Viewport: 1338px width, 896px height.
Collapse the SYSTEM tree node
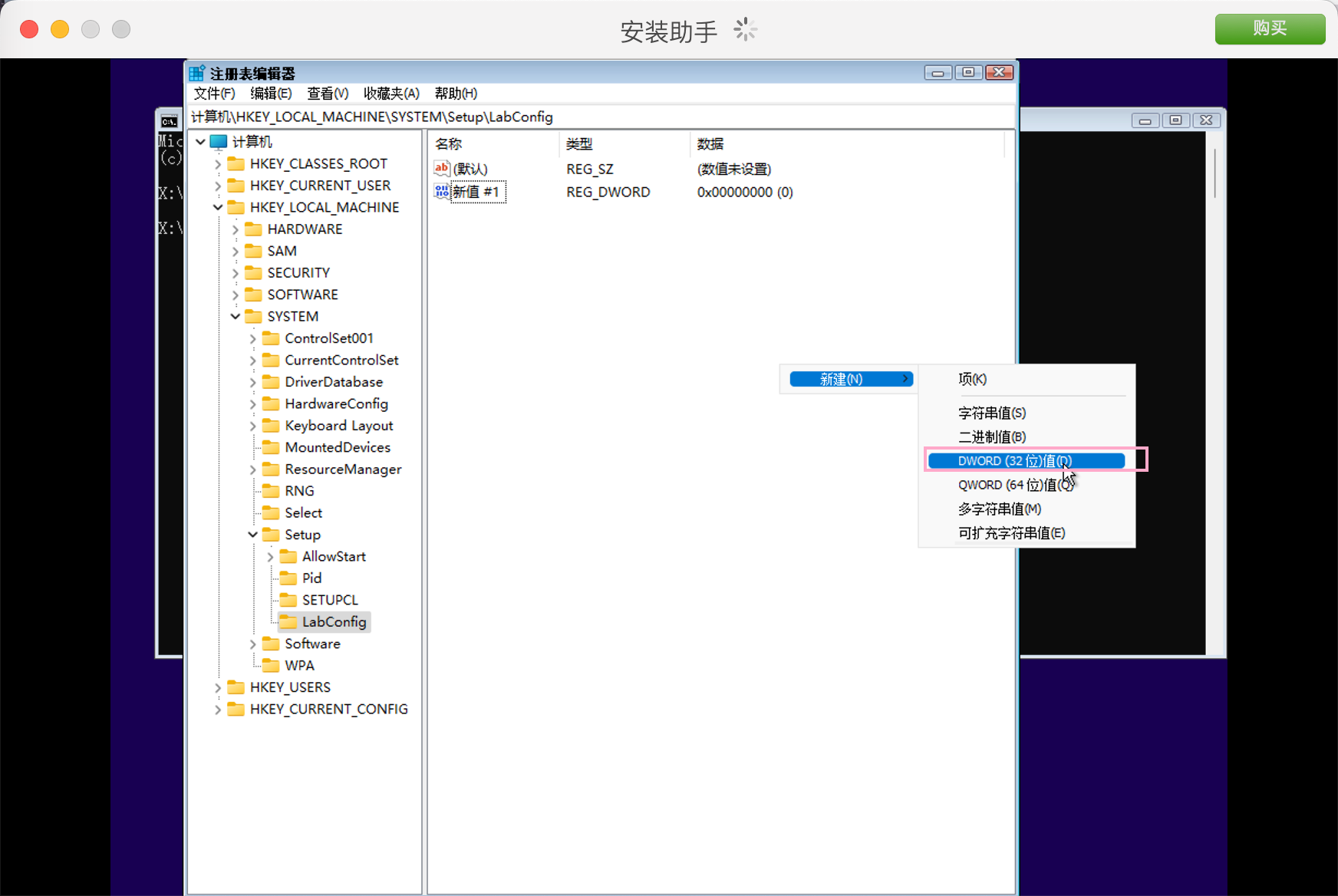236,317
